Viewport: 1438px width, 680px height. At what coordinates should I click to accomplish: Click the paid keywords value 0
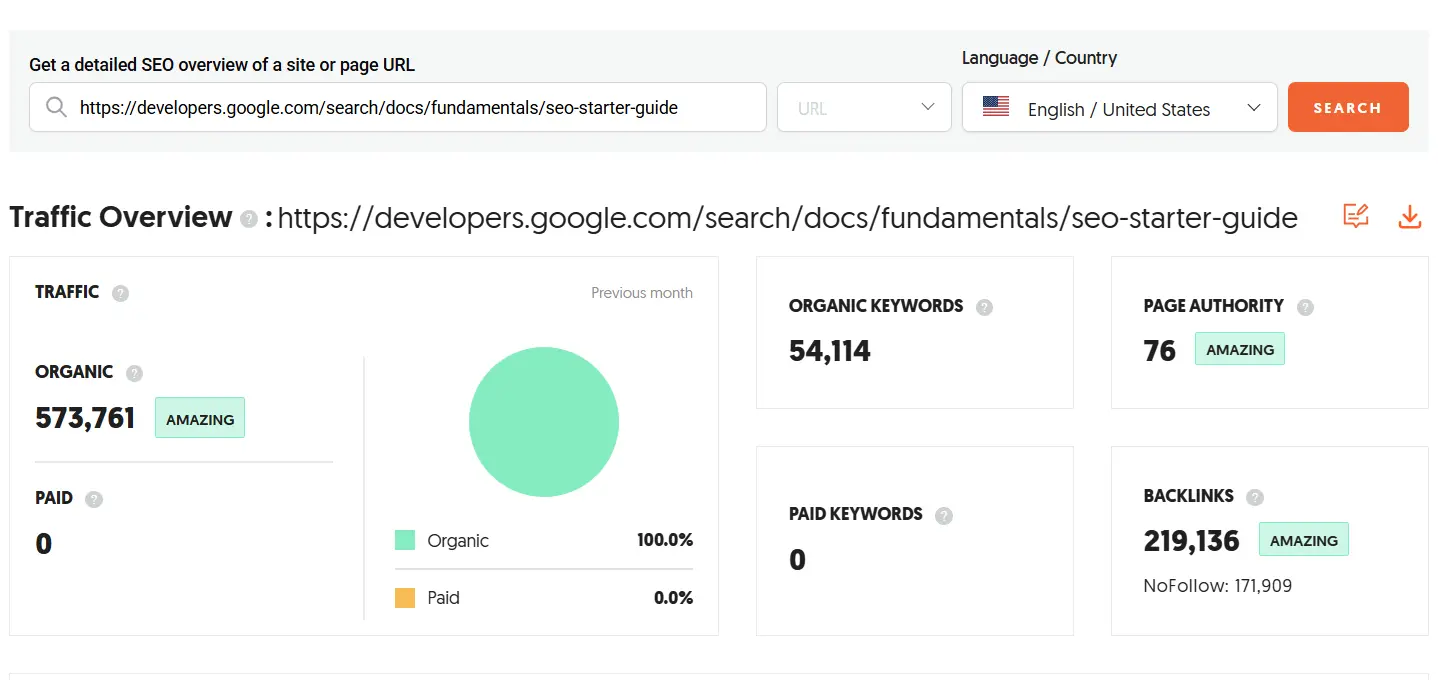[x=797, y=560]
